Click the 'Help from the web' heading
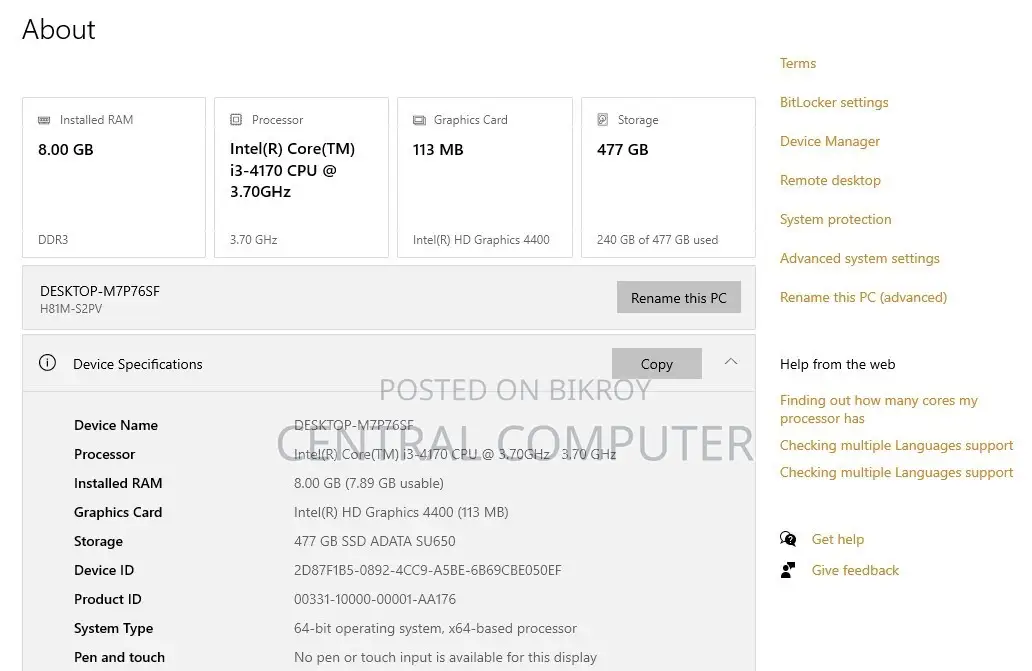Viewport: 1032px width, 671px height. tap(837, 364)
